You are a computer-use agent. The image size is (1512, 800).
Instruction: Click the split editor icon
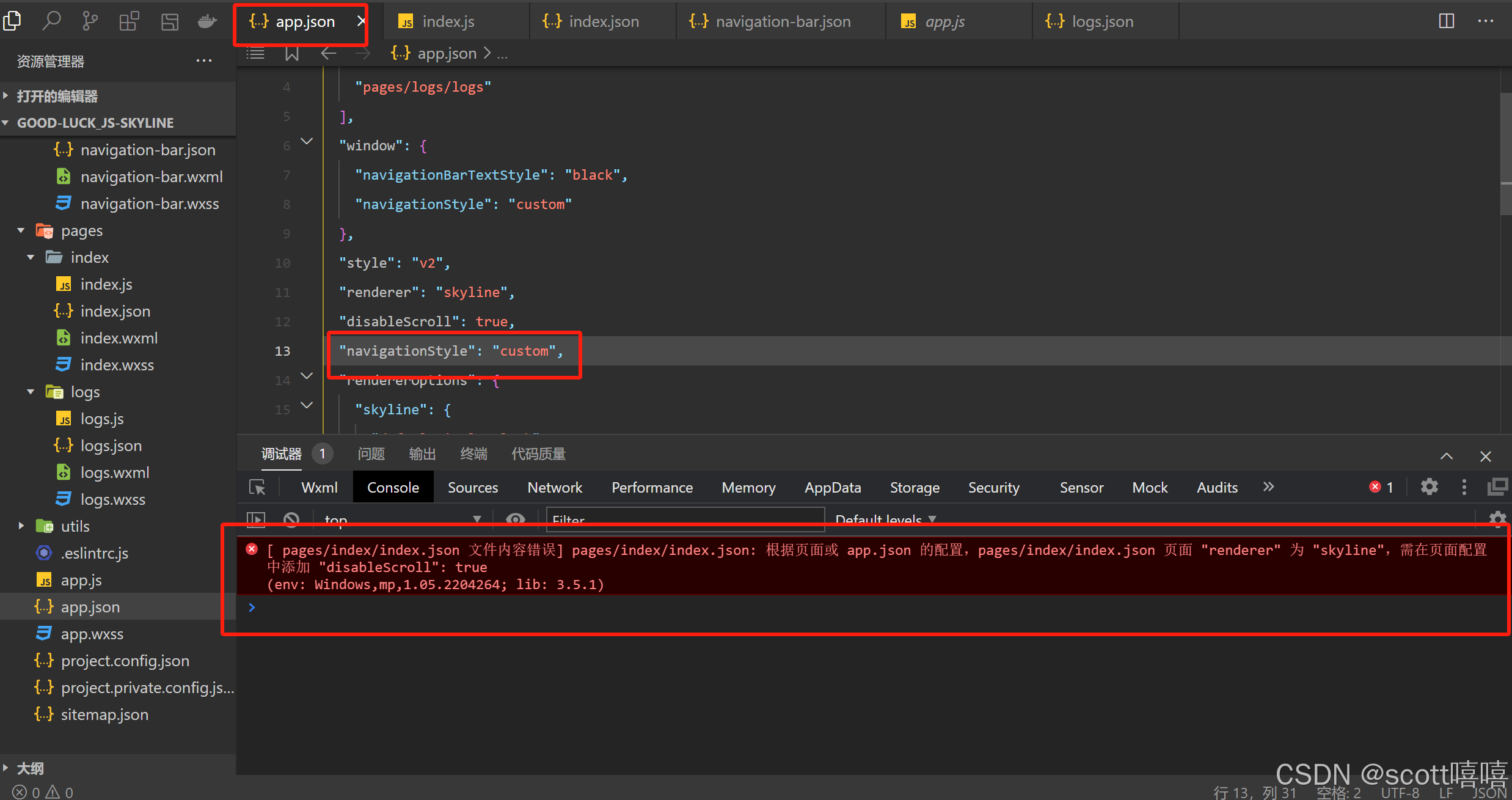tap(1446, 21)
